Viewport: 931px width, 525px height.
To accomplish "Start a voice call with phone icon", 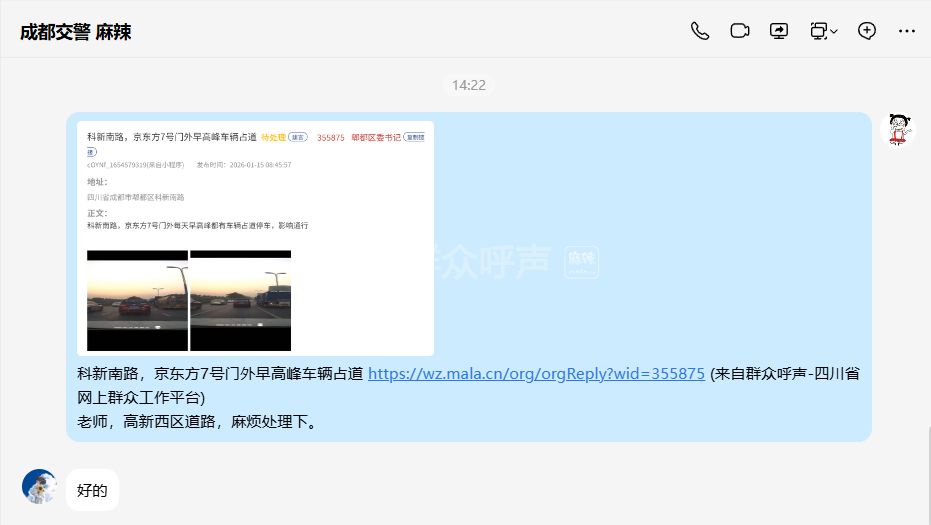I will 700,31.
